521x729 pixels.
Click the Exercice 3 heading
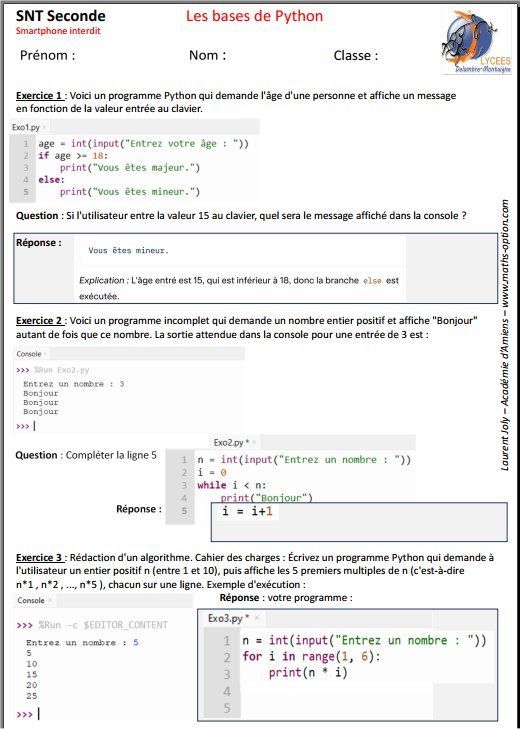point(39,557)
